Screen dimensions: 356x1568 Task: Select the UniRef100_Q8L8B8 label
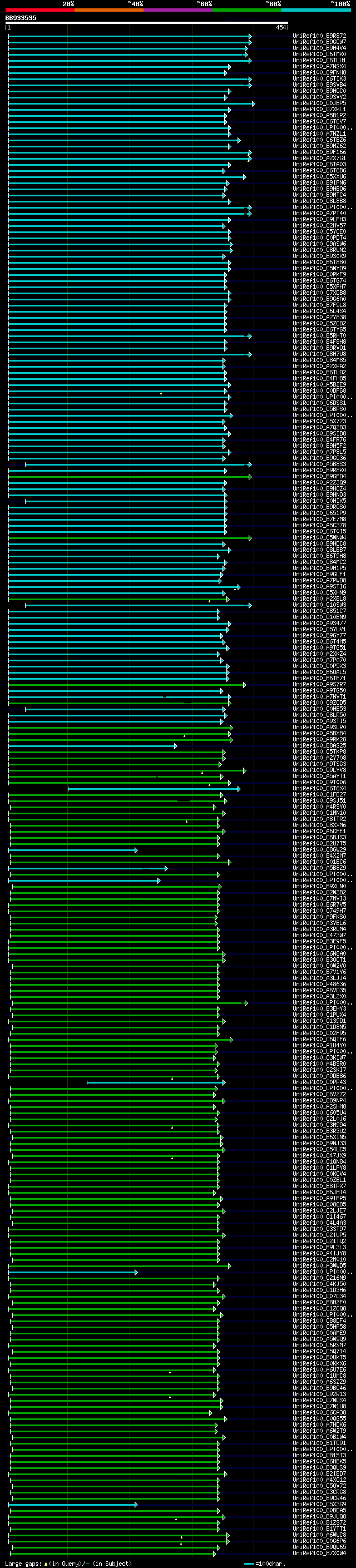319,201
